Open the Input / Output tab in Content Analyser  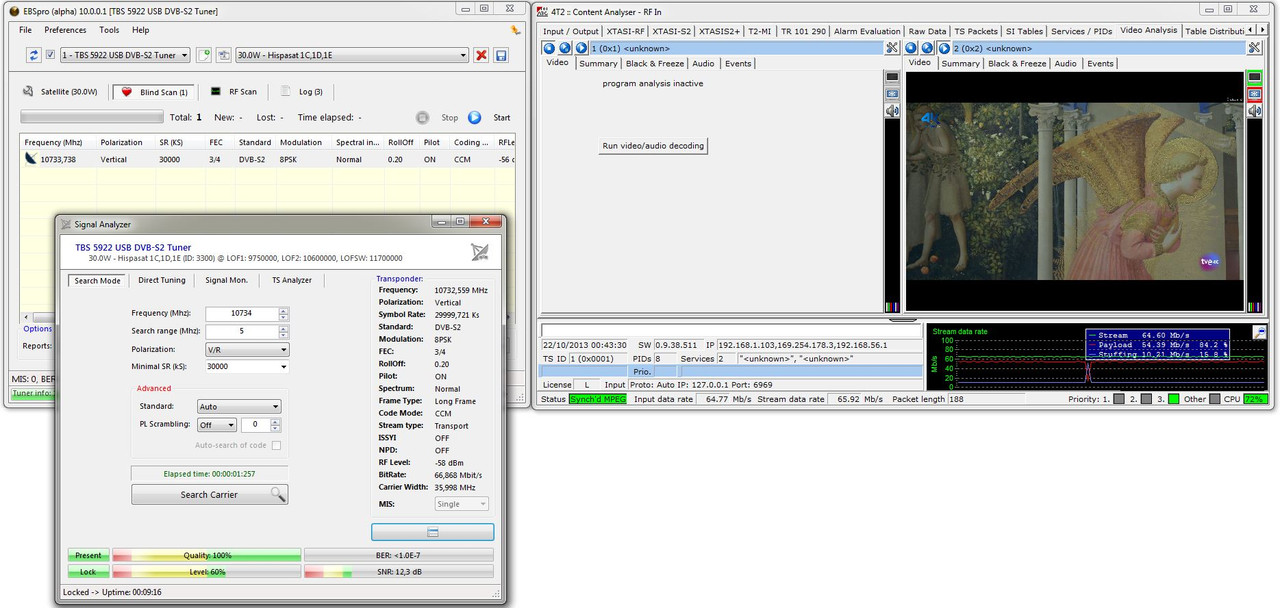570,31
